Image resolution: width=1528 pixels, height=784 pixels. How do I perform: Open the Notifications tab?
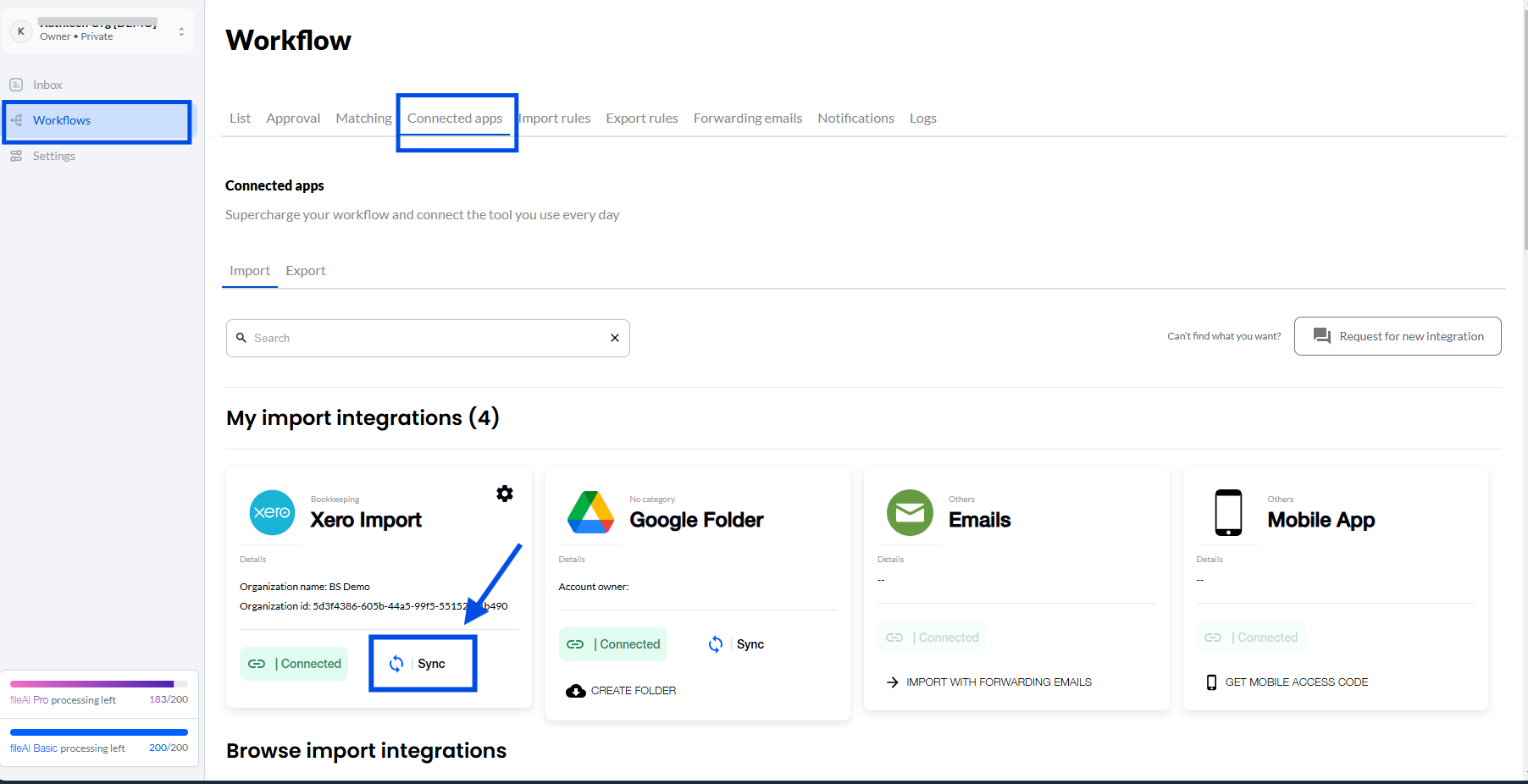[855, 119]
